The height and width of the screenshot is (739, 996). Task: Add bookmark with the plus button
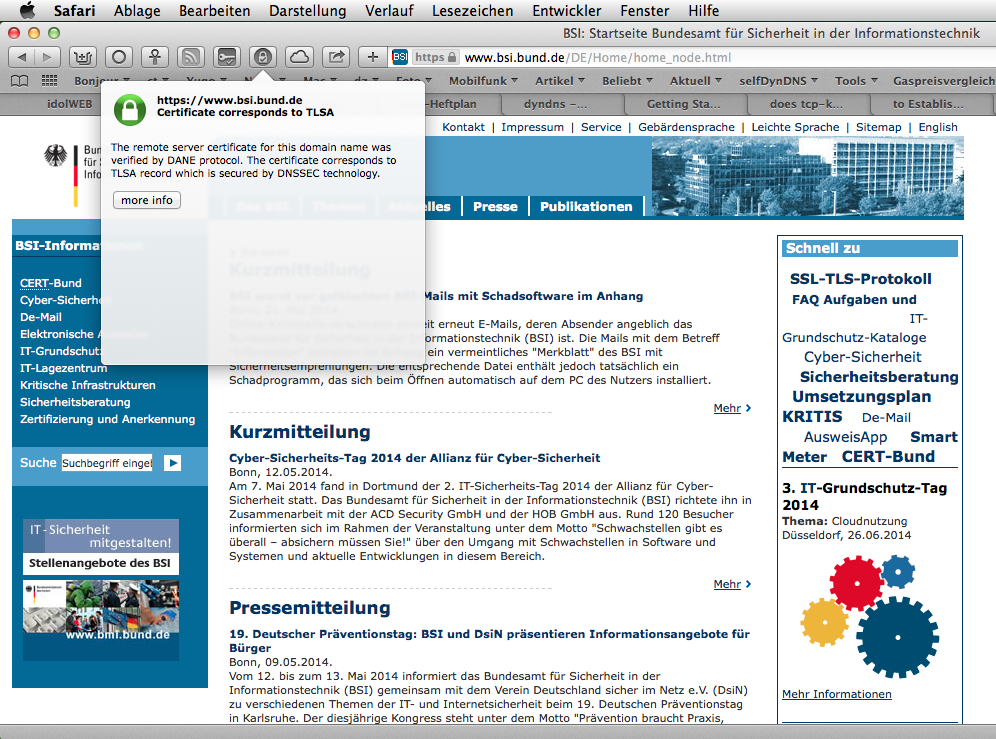click(x=372, y=57)
